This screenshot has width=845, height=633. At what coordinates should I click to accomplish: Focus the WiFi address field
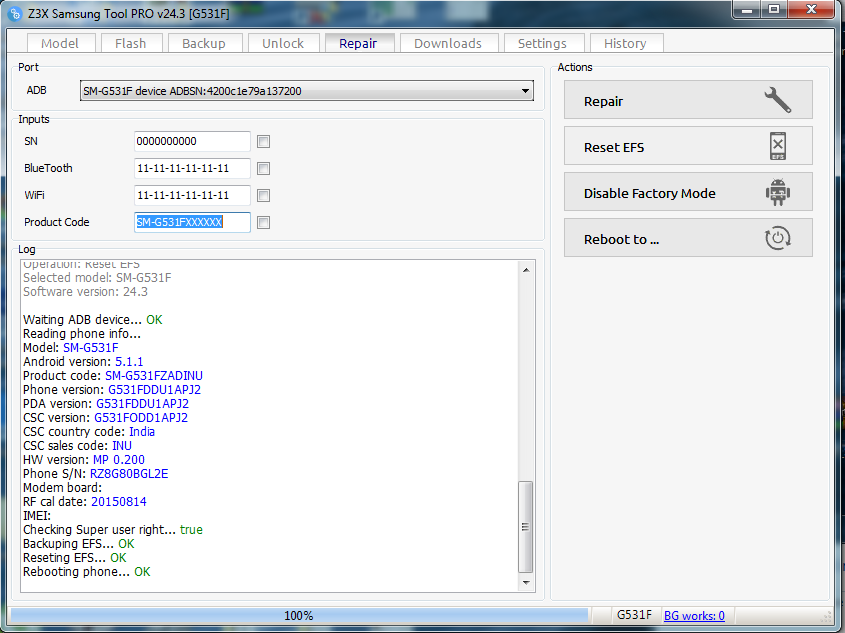[192, 195]
